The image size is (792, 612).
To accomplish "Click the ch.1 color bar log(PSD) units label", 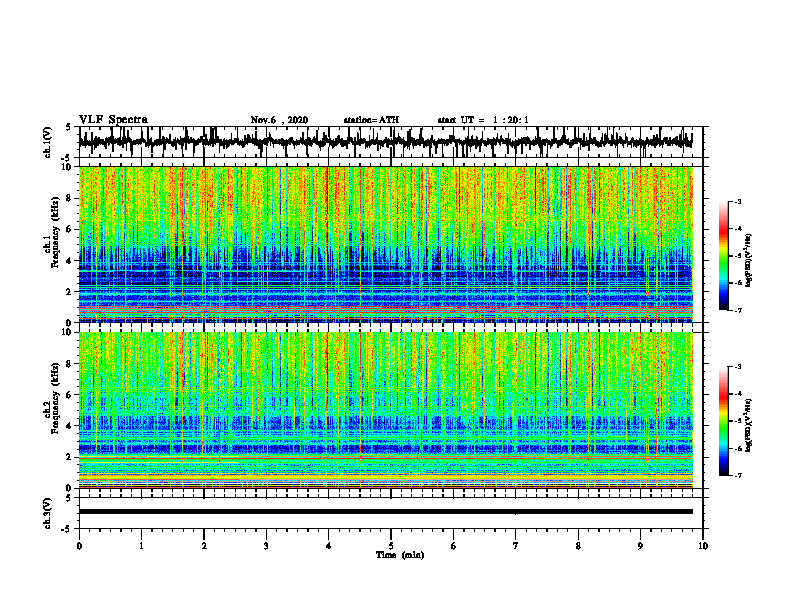I will [x=750, y=260].
